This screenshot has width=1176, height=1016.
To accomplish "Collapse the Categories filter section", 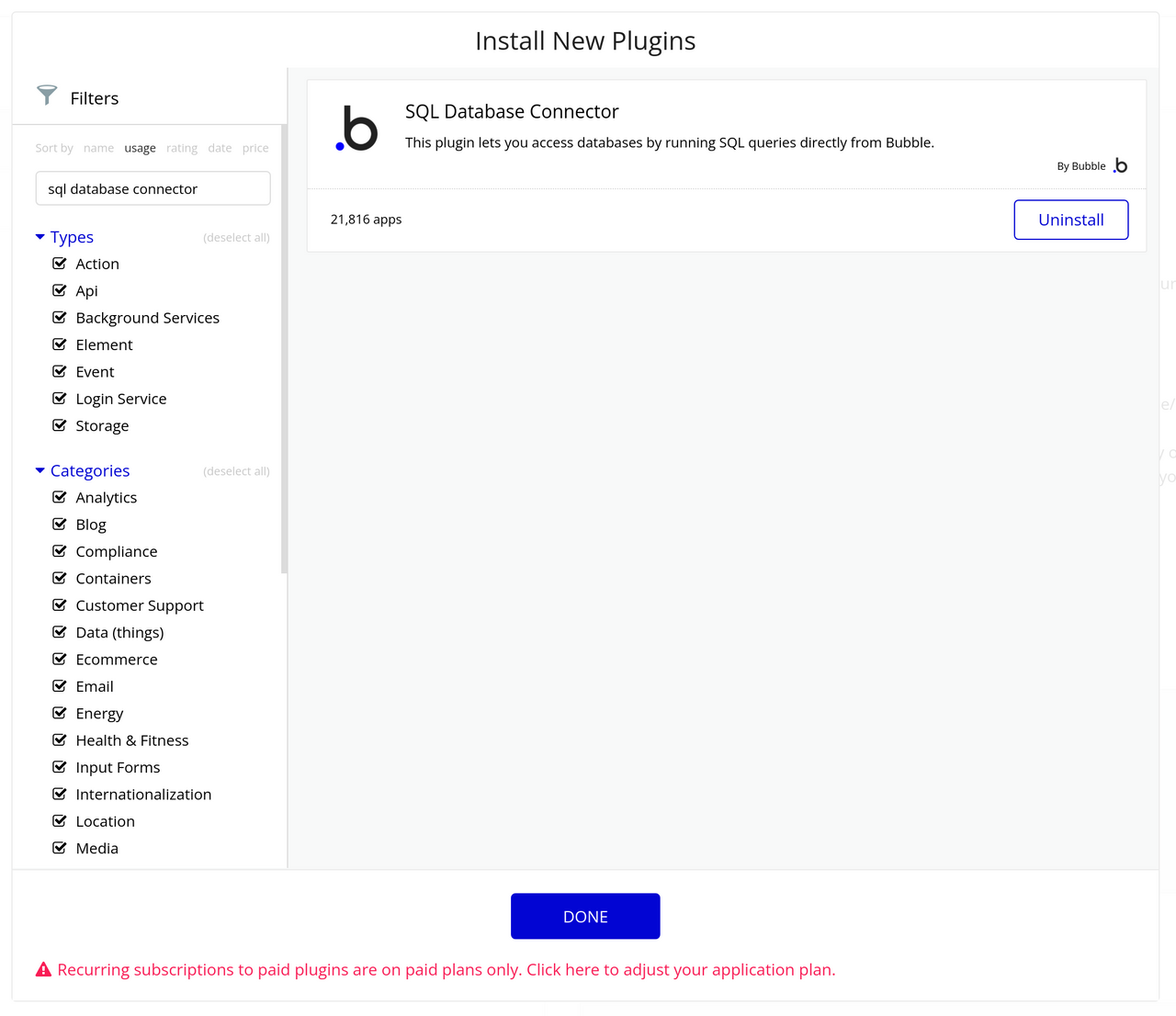I will pyautogui.click(x=83, y=470).
